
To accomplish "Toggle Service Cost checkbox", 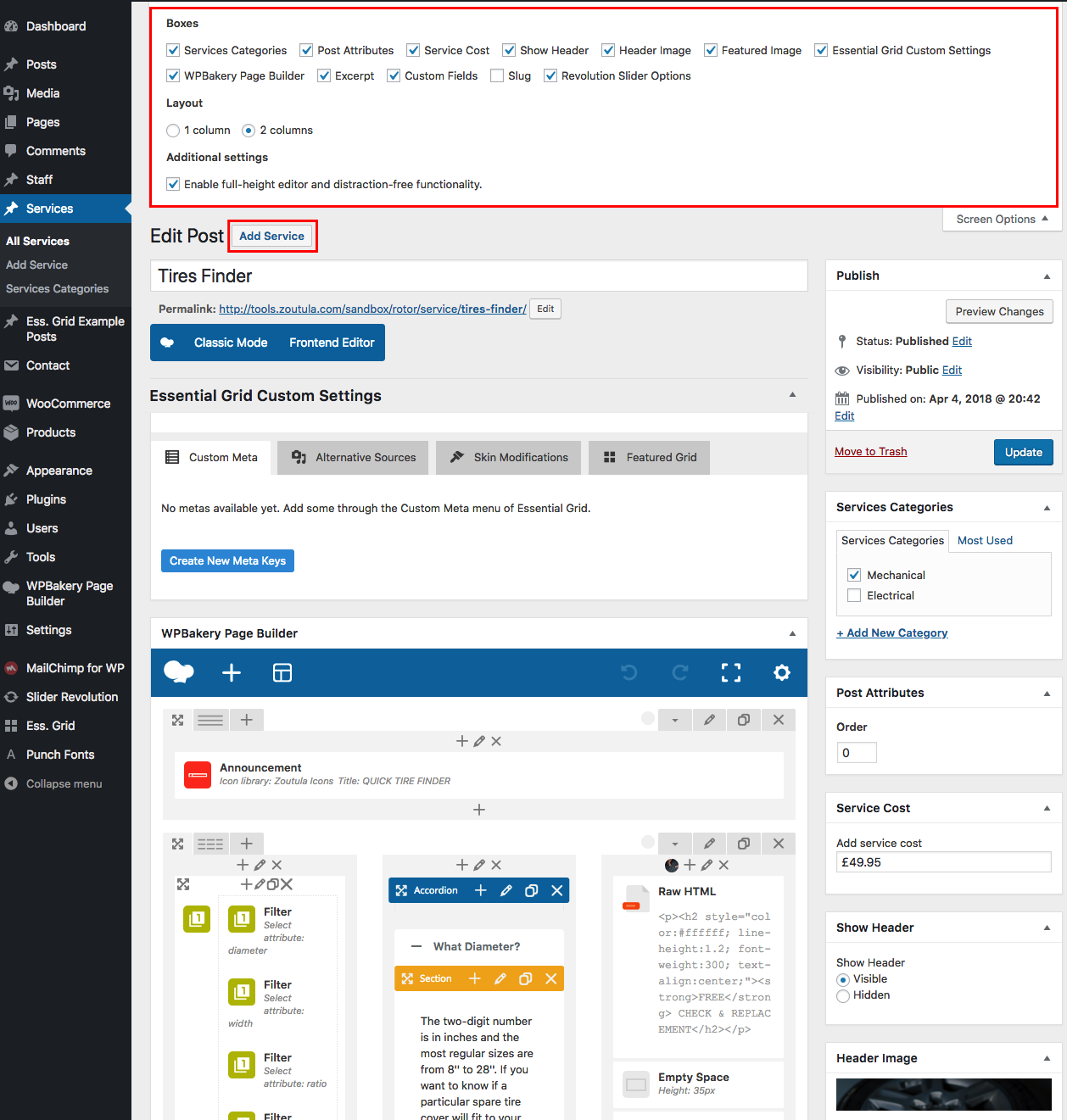I will coord(413,50).
